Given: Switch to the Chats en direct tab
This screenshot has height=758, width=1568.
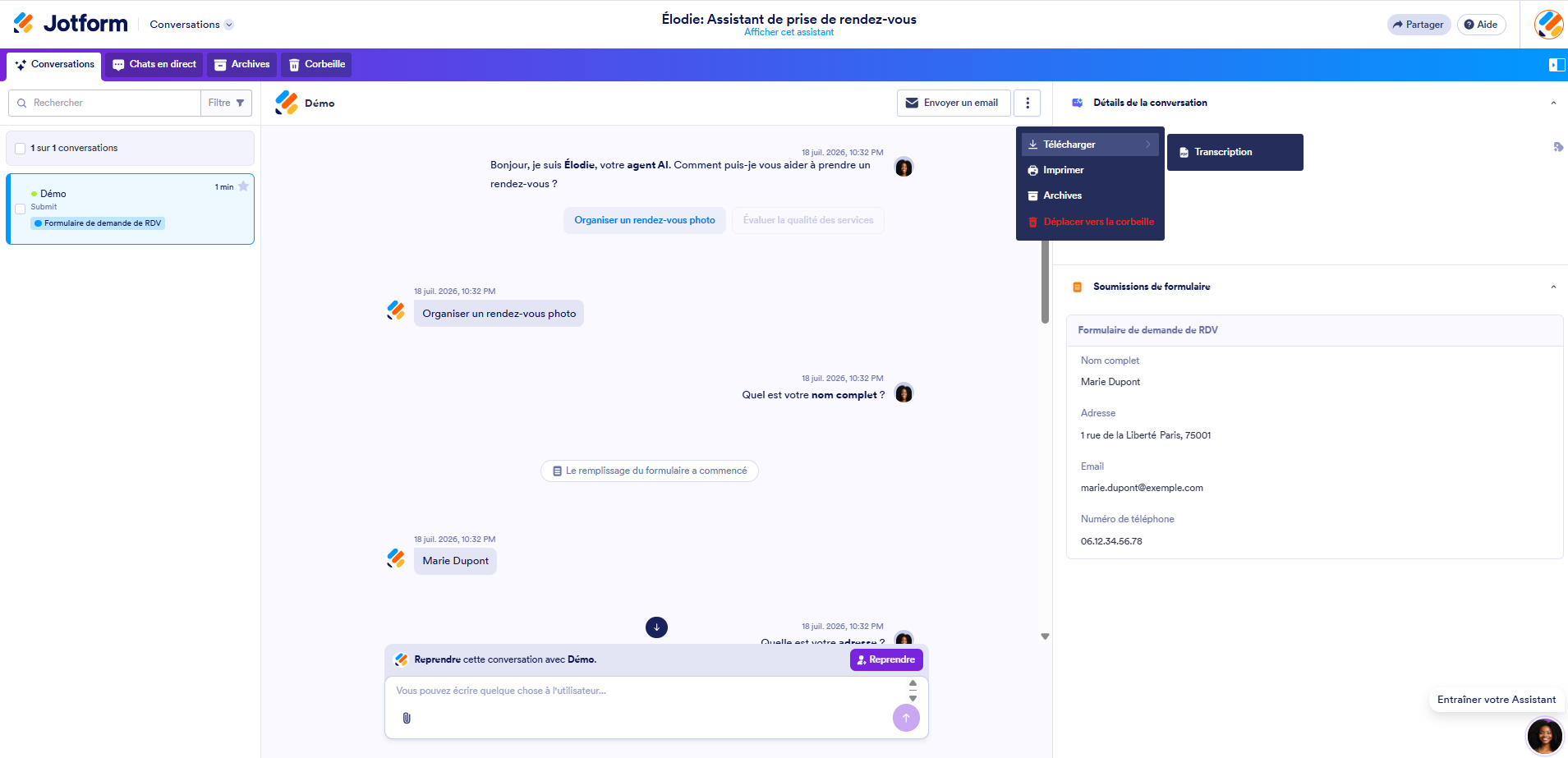Looking at the screenshot, I should tap(154, 64).
